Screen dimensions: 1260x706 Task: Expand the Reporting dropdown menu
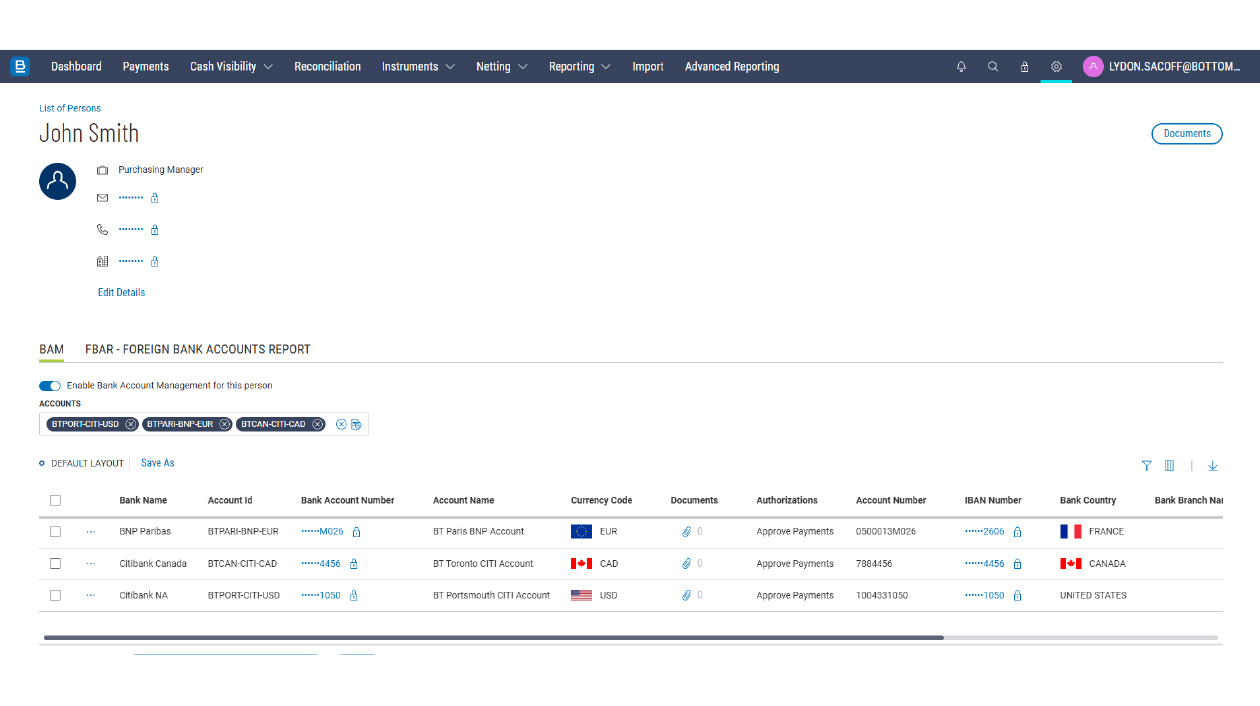tap(579, 67)
